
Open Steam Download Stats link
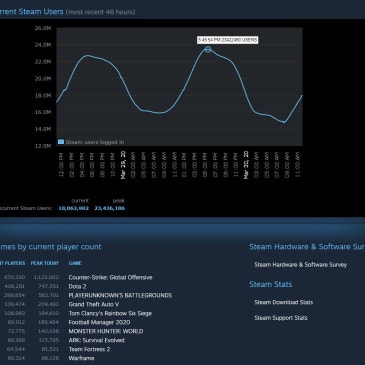point(284,302)
